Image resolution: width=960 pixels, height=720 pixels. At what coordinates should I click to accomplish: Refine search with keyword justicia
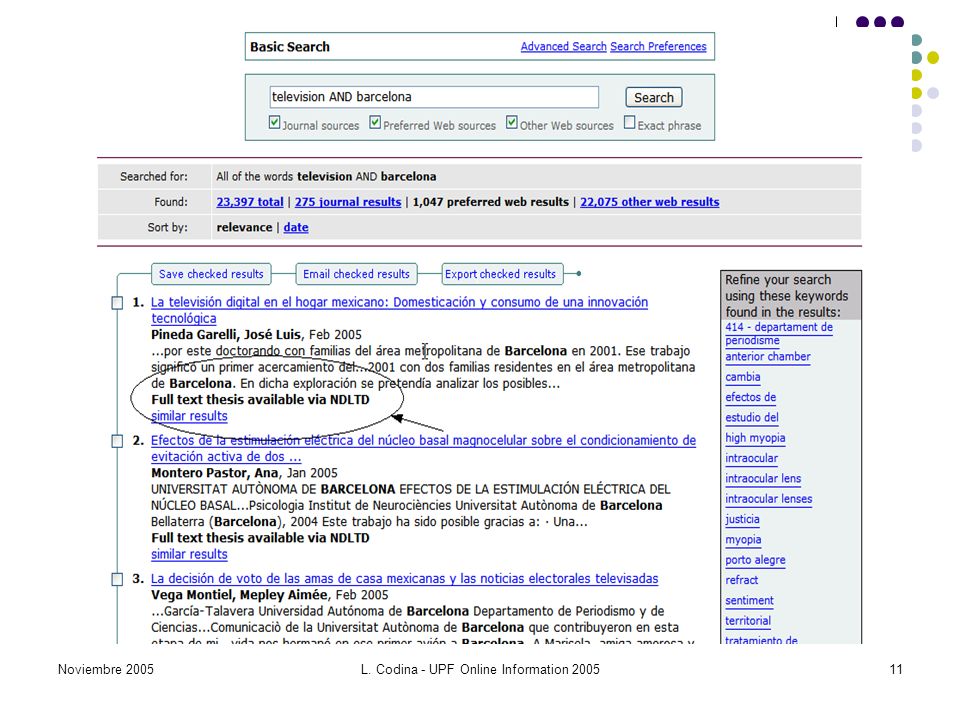742,519
